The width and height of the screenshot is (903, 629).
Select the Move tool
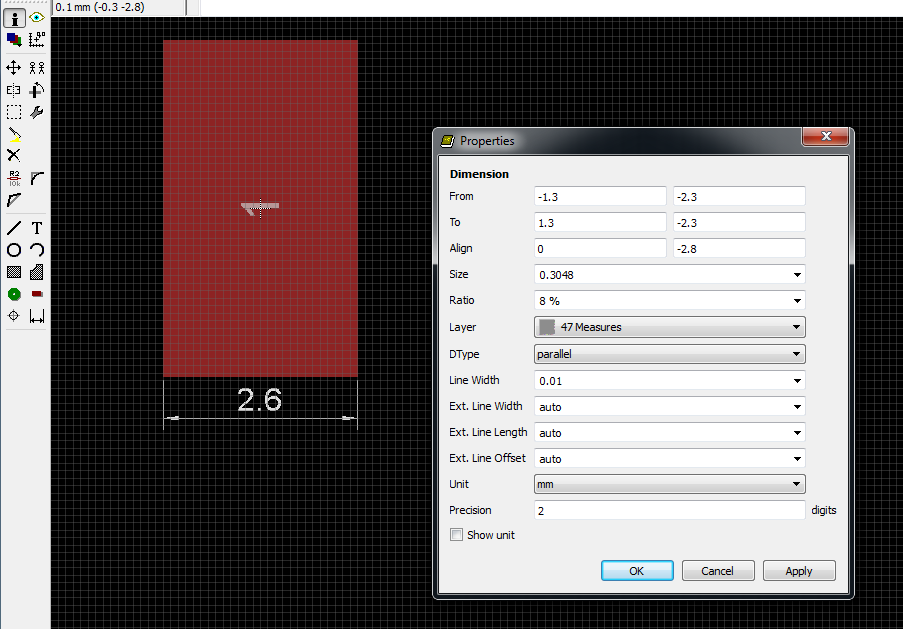14,68
